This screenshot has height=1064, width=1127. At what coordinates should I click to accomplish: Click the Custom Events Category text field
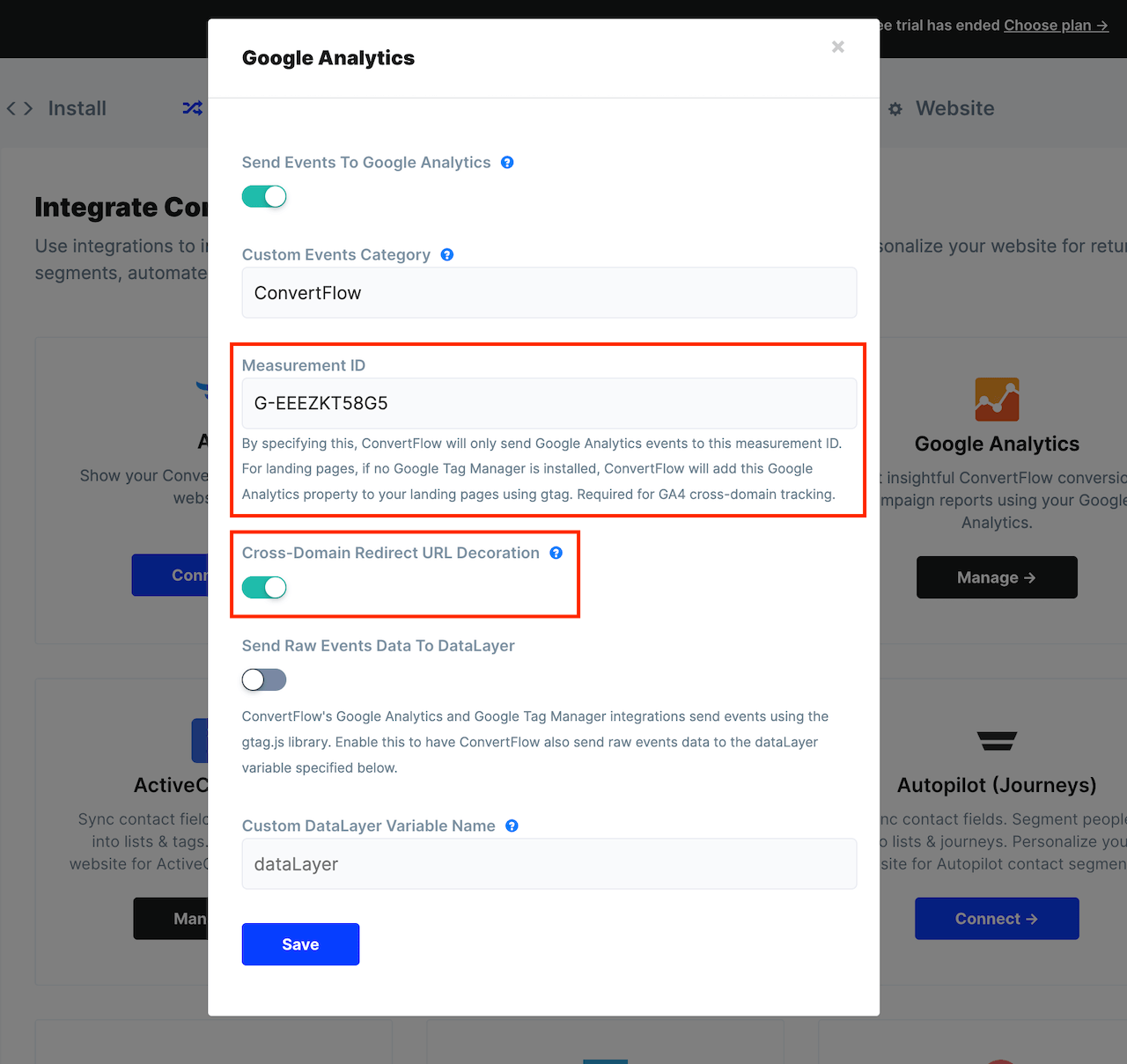click(x=549, y=292)
